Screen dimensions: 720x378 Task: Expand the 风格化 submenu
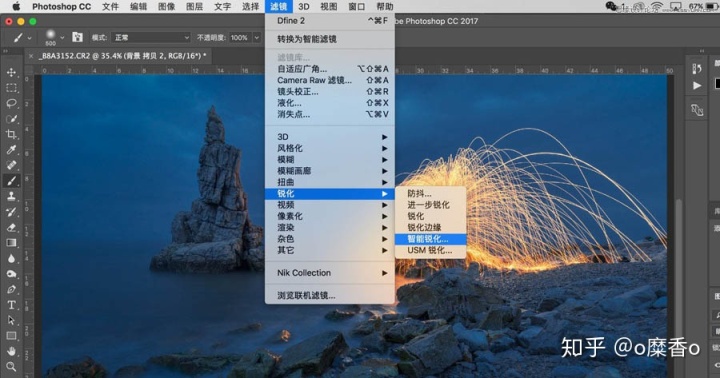[330, 148]
